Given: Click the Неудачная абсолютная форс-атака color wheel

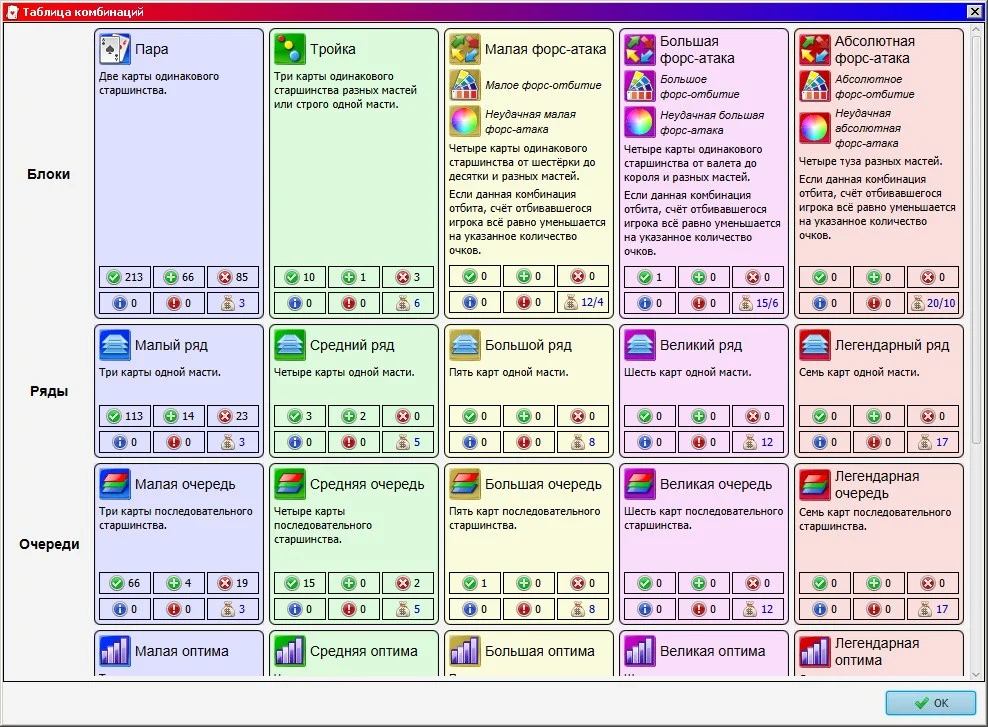Looking at the screenshot, I should tap(815, 128).
